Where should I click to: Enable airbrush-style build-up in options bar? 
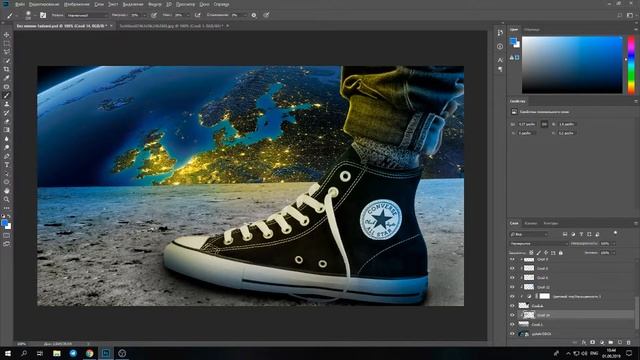pos(197,15)
